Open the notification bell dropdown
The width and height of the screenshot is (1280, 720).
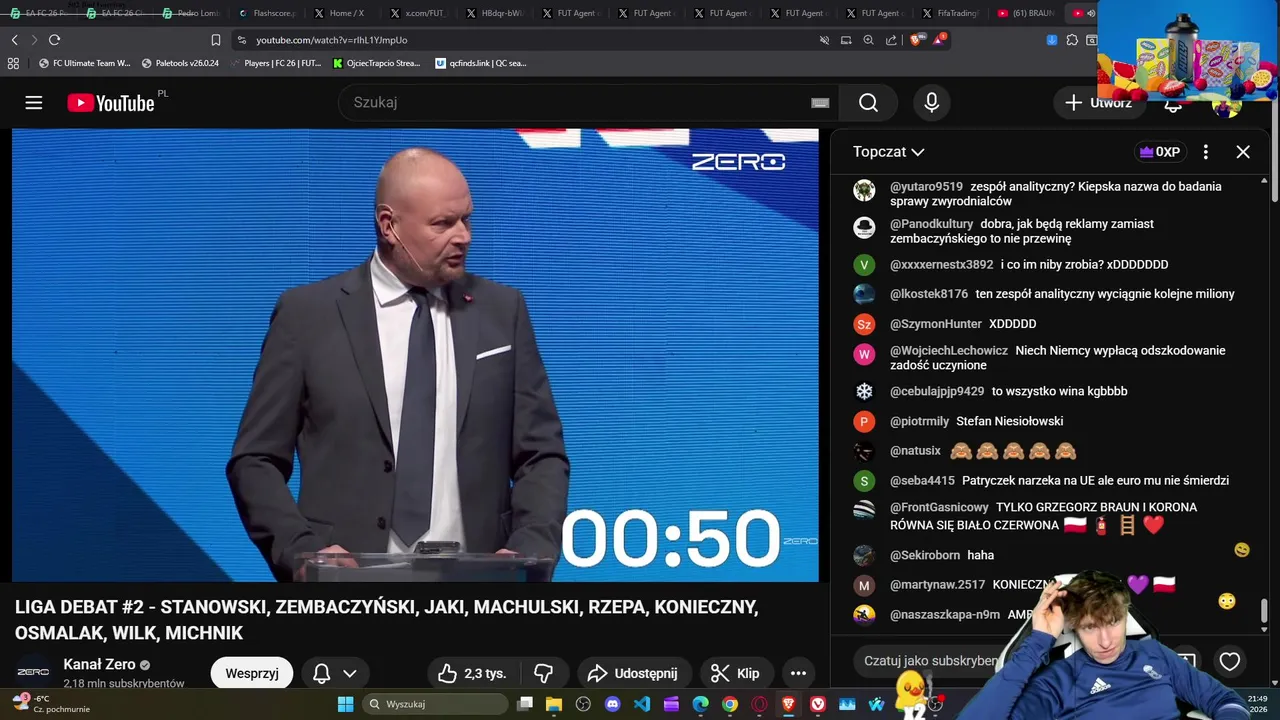click(x=335, y=673)
